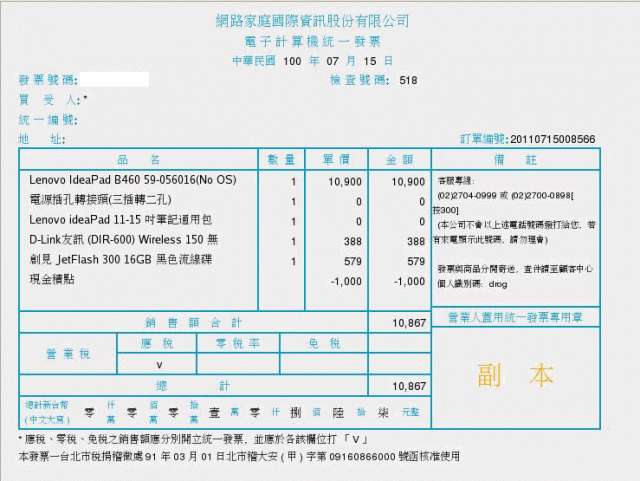Click the title 電子計算機統一發票
Viewport: 640px width, 481px height.
(x=312, y=42)
